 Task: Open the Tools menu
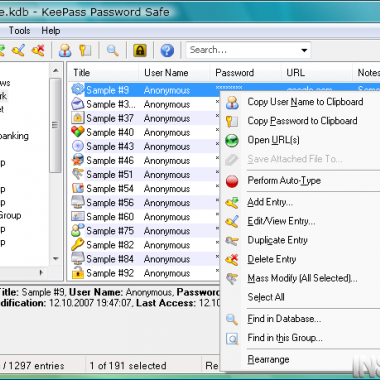tap(19, 31)
